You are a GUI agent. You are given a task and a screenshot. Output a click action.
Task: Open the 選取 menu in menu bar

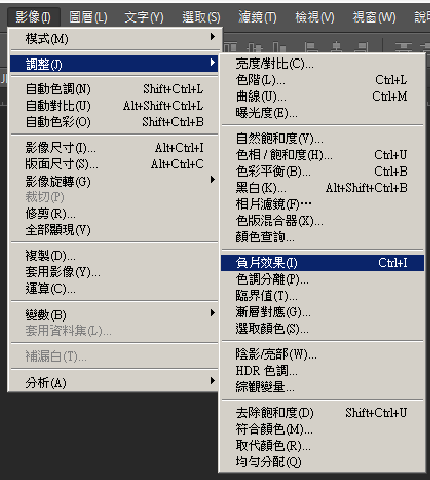(x=201, y=17)
